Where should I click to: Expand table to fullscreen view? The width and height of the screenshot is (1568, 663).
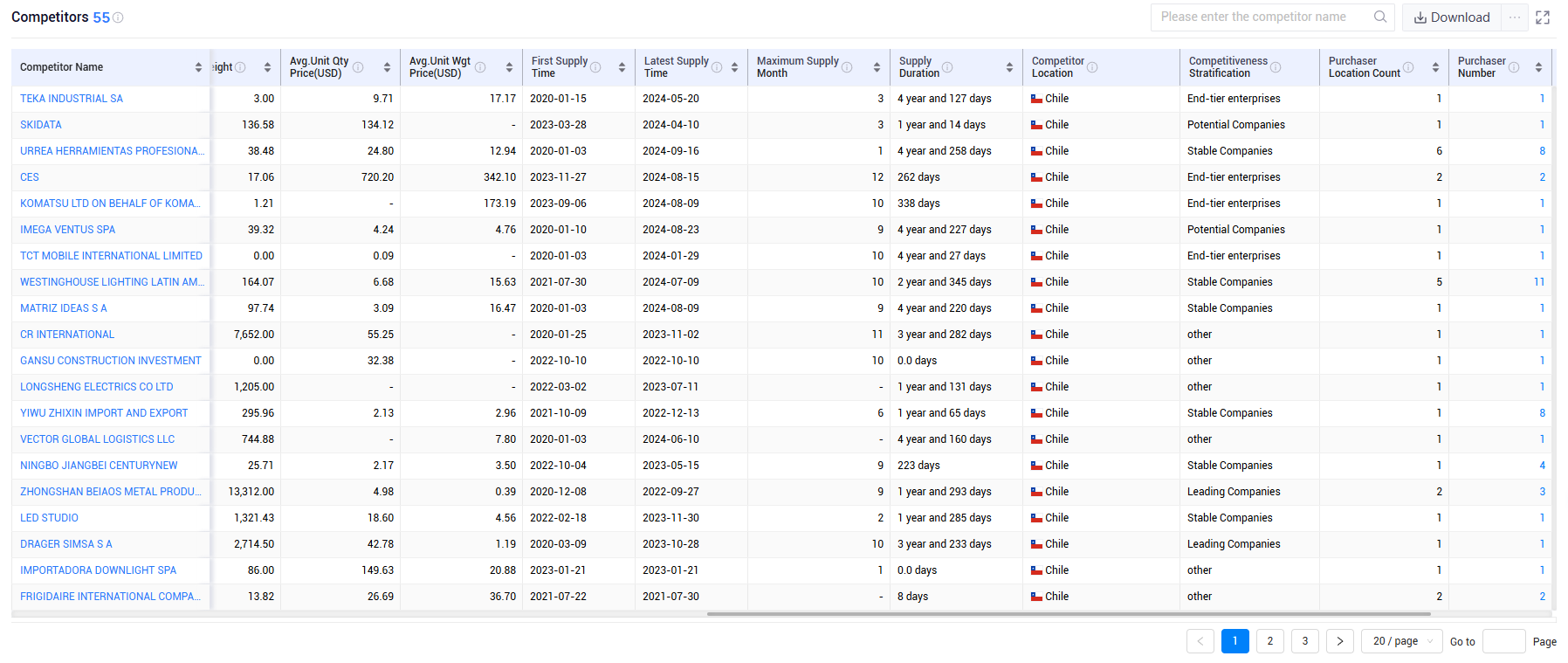click(x=1543, y=17)
